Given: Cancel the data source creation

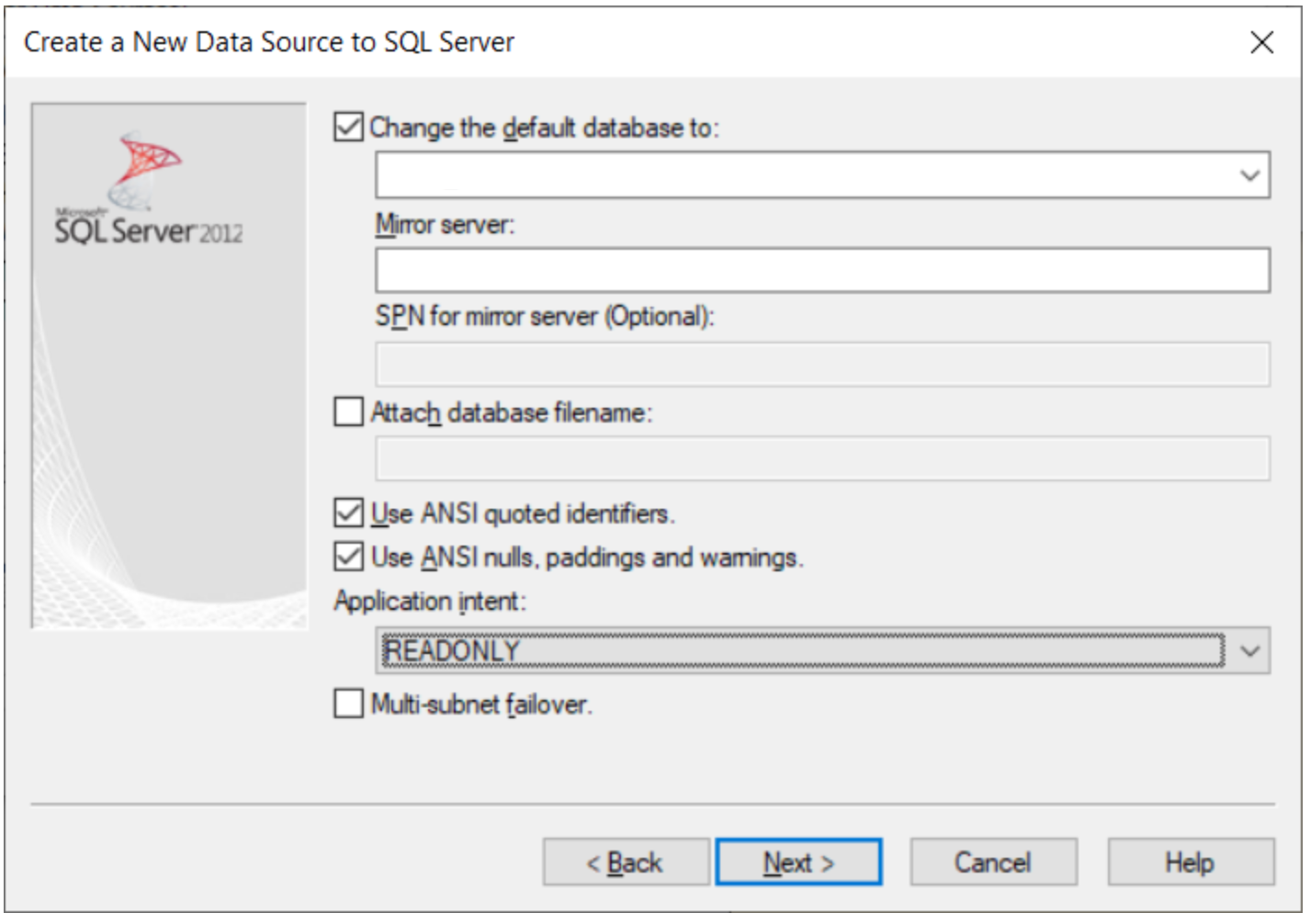Looking at the screenshot, I should 992,862.
